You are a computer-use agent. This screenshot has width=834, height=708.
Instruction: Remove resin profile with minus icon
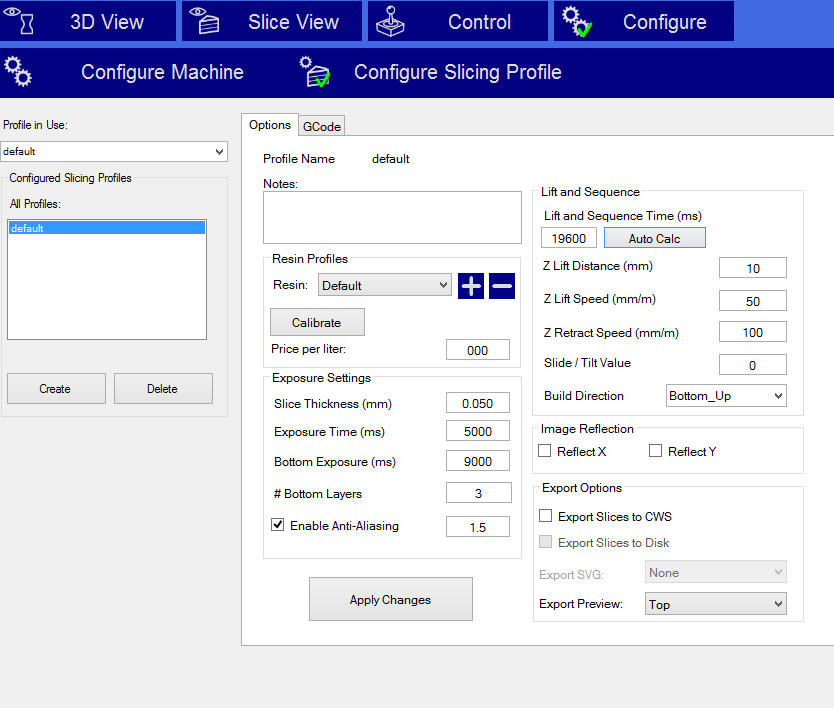click(502, 286)
